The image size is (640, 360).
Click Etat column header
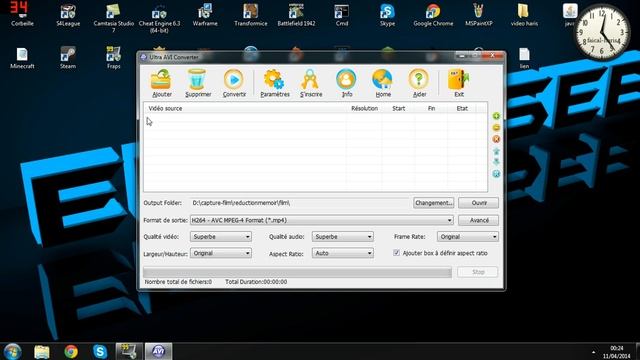pyautogui.click(x=462, y=109)
